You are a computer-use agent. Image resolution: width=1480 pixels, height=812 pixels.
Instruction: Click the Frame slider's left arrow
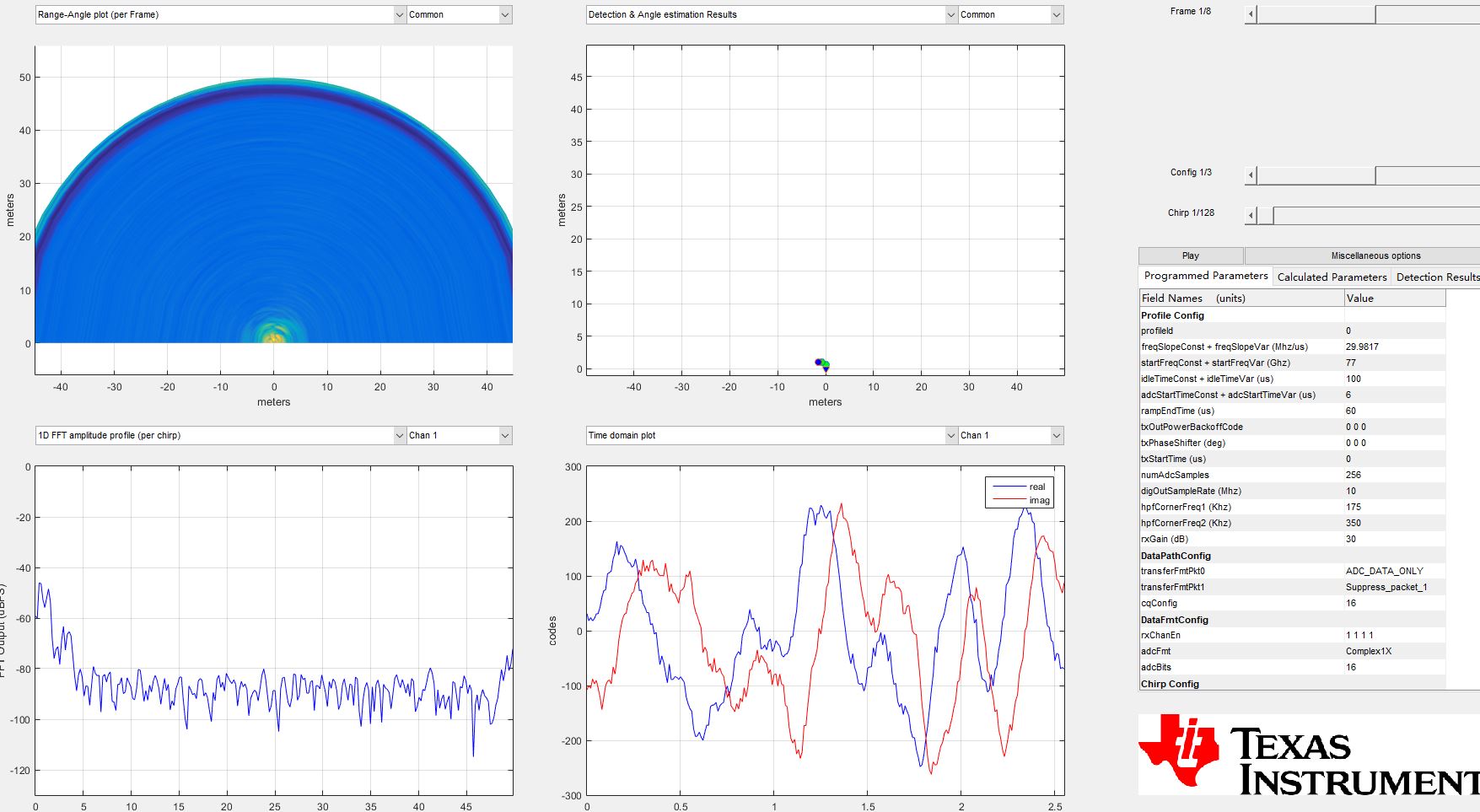[x=1251, y=14]
